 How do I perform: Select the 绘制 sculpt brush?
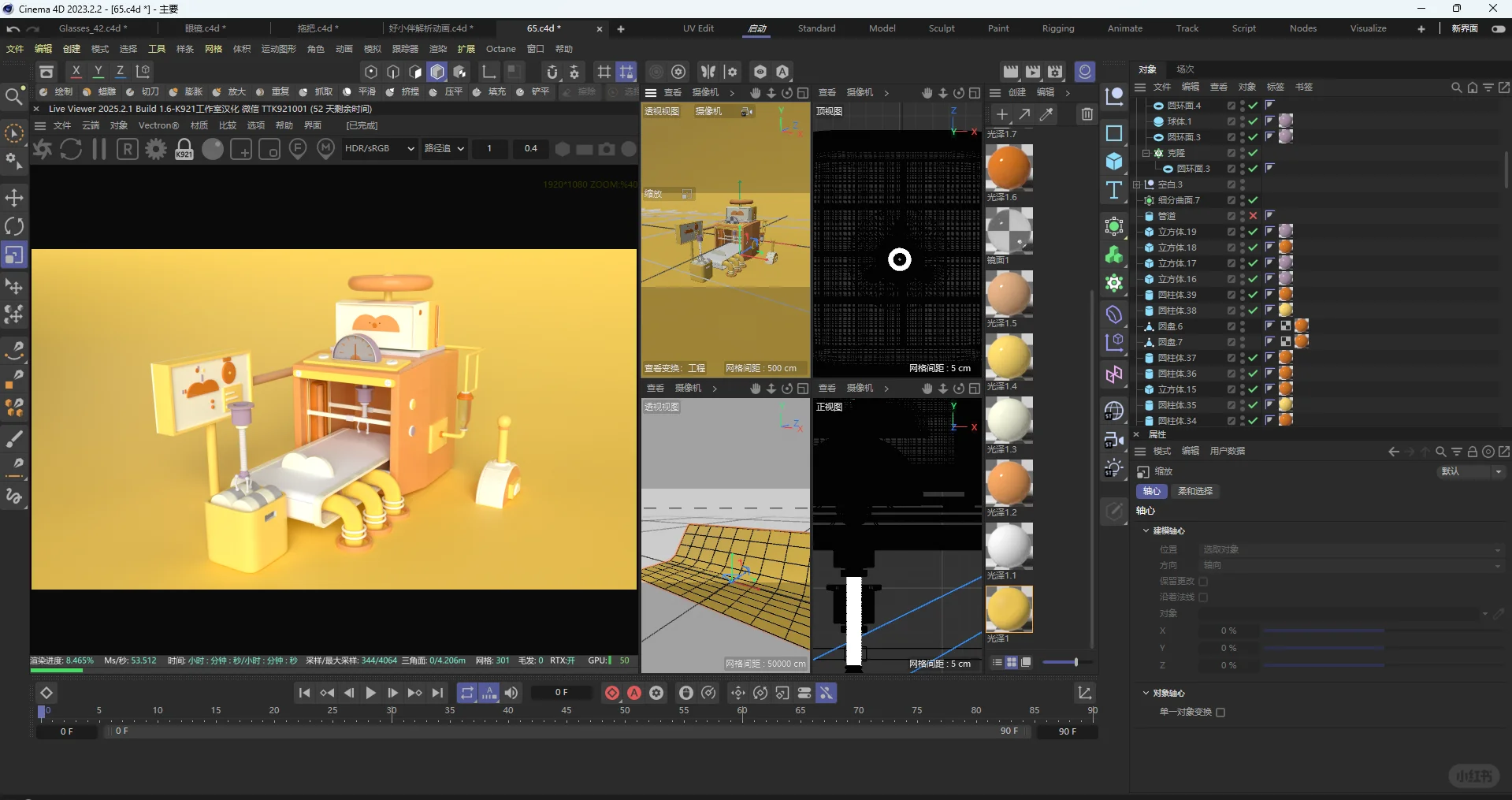56,92
